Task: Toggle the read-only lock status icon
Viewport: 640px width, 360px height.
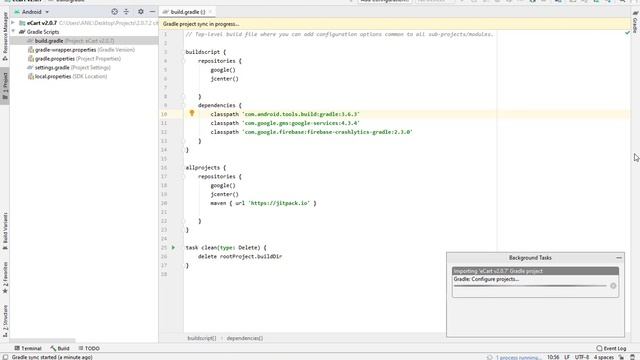Action: (621, 357)
